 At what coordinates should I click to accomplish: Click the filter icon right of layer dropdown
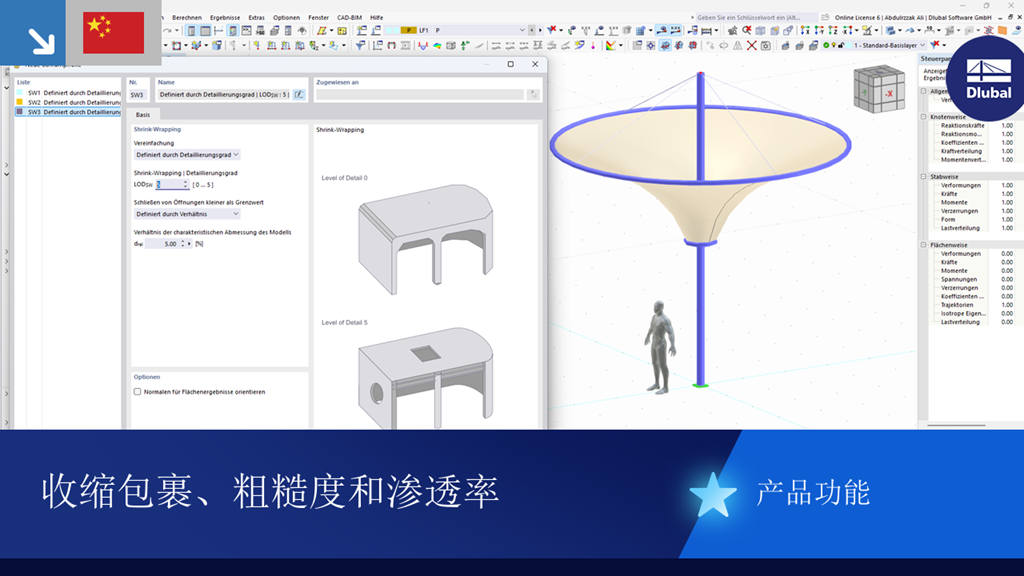(x=935, y=46)
